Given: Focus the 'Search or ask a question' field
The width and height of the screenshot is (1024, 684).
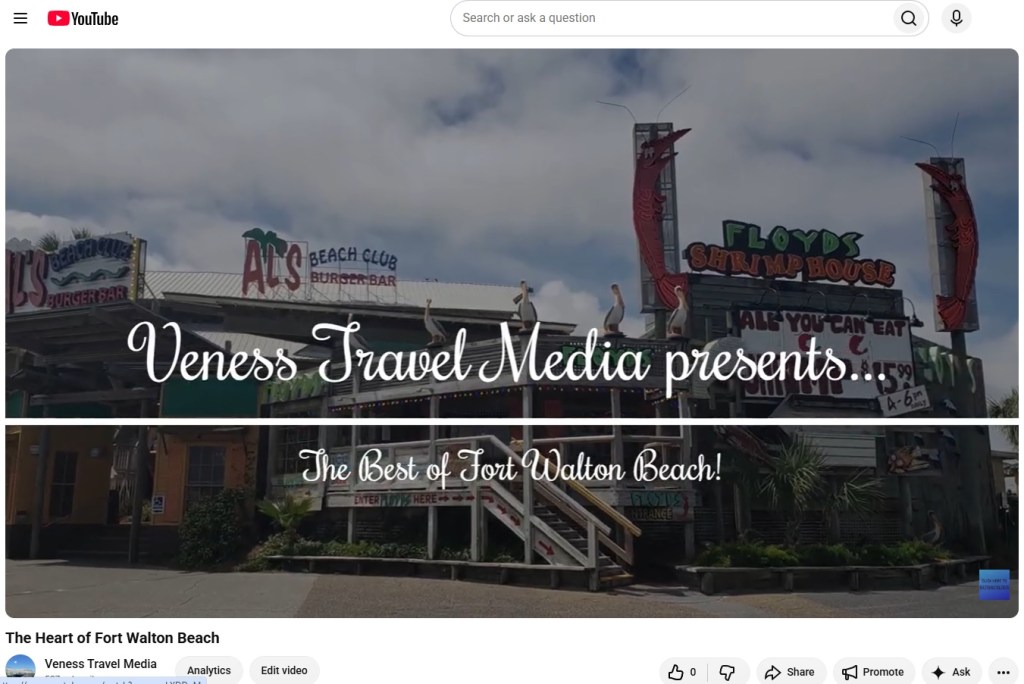Looking at the screenshot, I should [671, 18].
